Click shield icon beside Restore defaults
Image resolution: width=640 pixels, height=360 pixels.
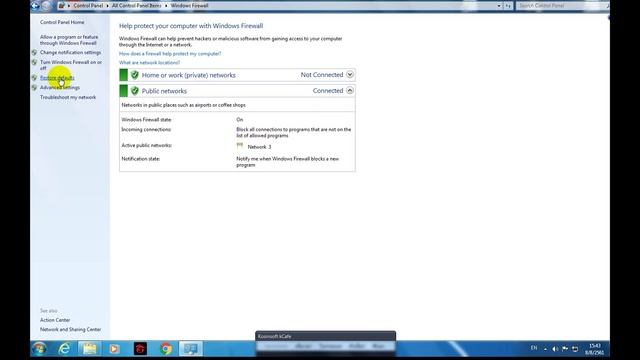[34, 78]
